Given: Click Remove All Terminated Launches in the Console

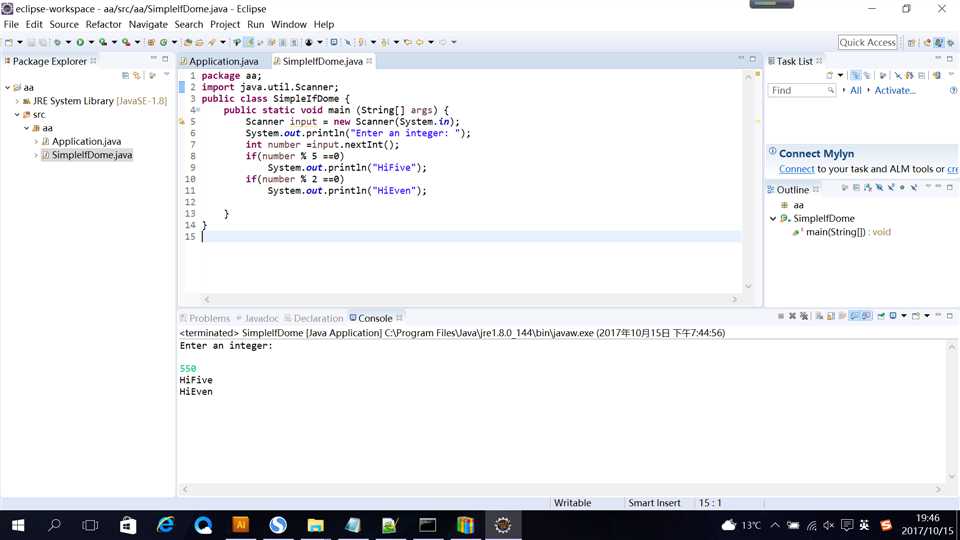Looking at the screenshot, I should pyautogui.click(x=804, y=316).
